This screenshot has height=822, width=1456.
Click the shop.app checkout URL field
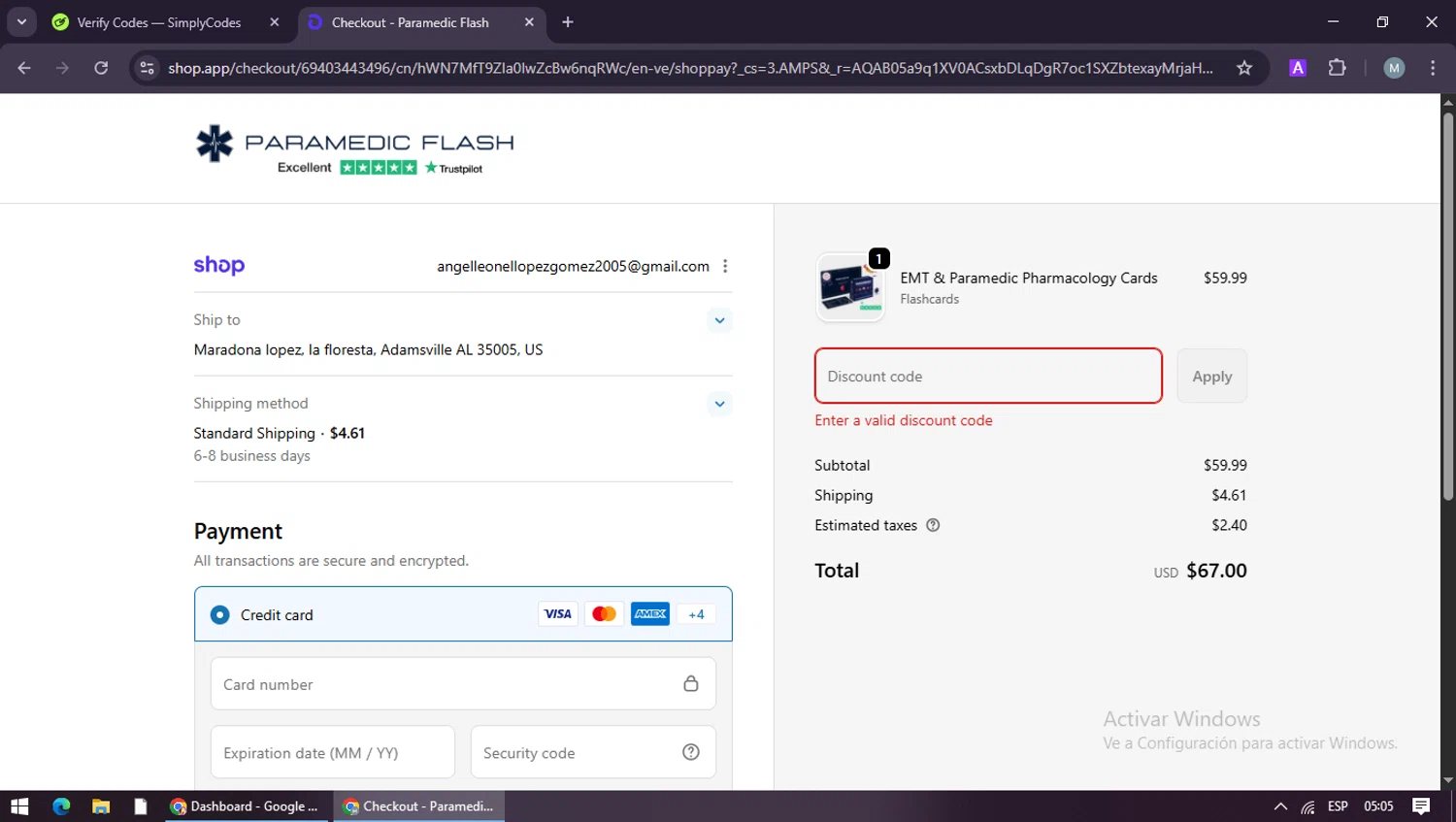tap(690, 68)
